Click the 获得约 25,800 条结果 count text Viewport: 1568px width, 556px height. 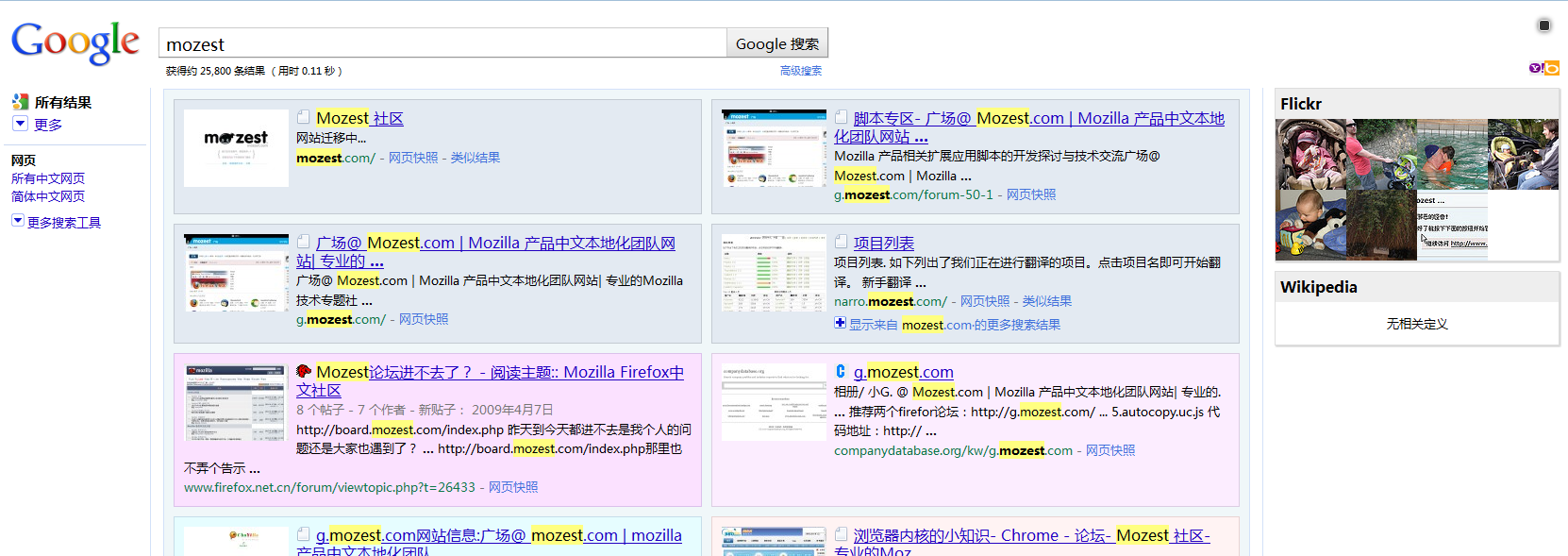[x=215, y=71]
